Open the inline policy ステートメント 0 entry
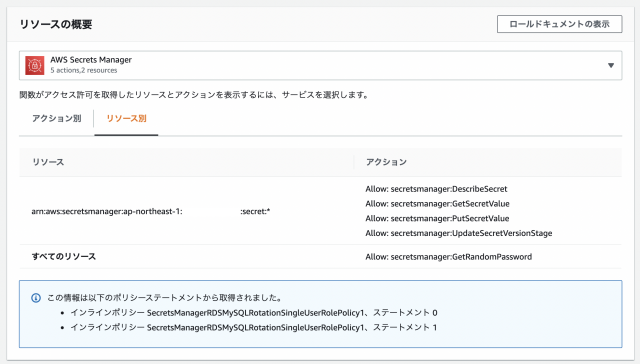 point(253,313)
